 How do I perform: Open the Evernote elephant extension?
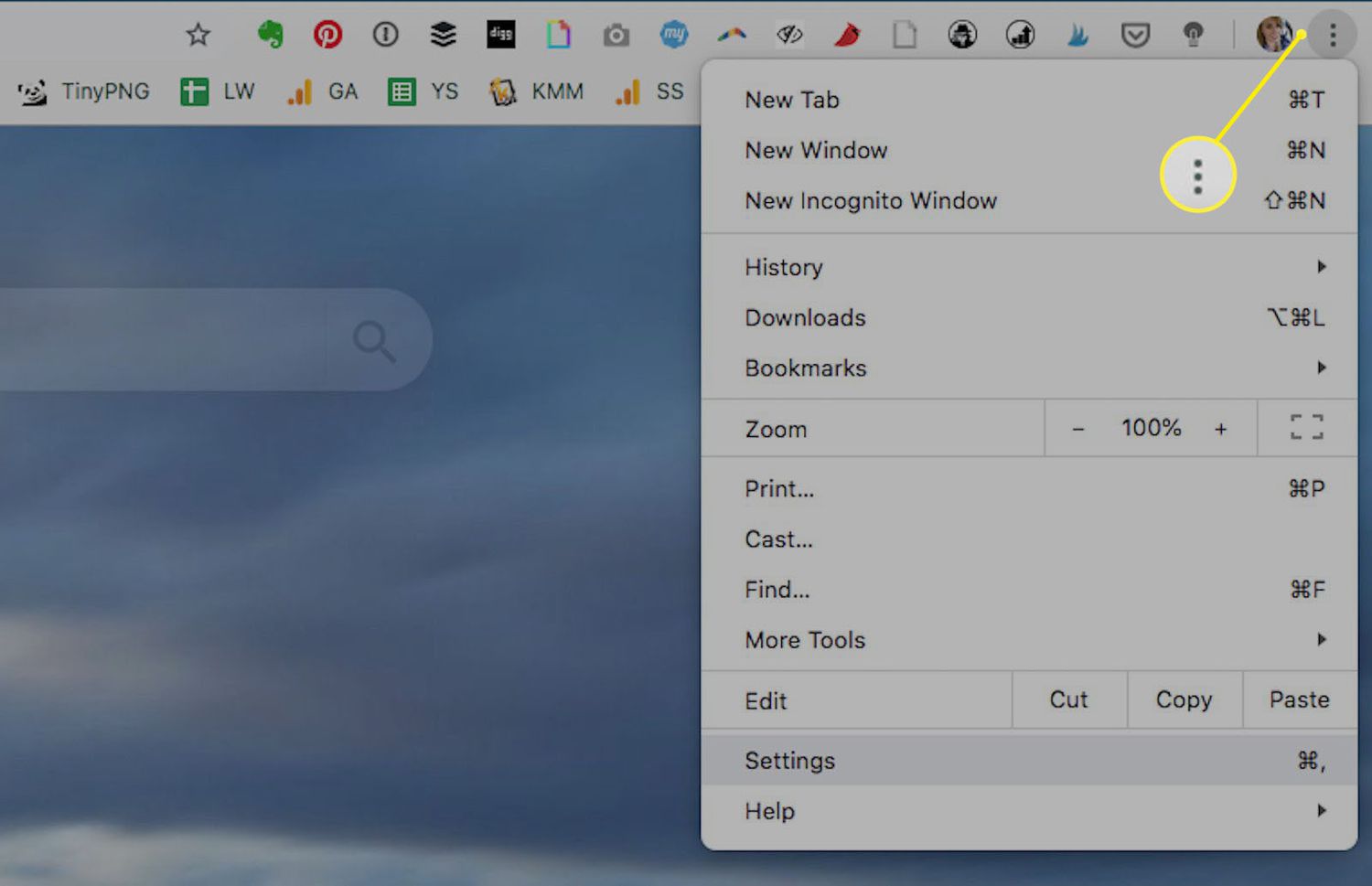pos(270,35)
